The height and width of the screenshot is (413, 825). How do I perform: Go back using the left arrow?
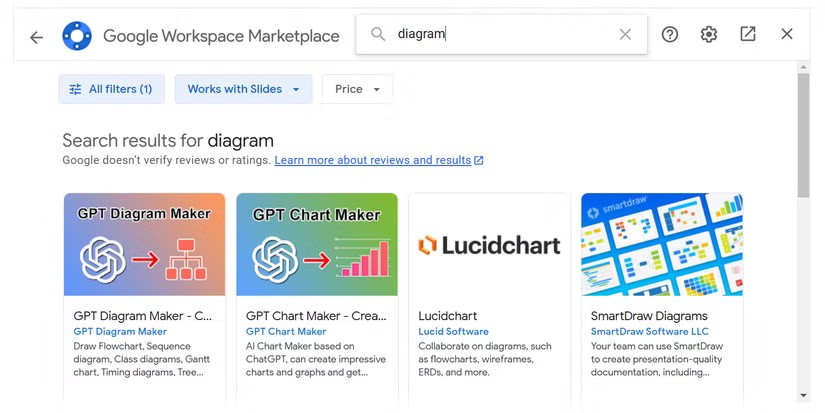click(36, 37)
